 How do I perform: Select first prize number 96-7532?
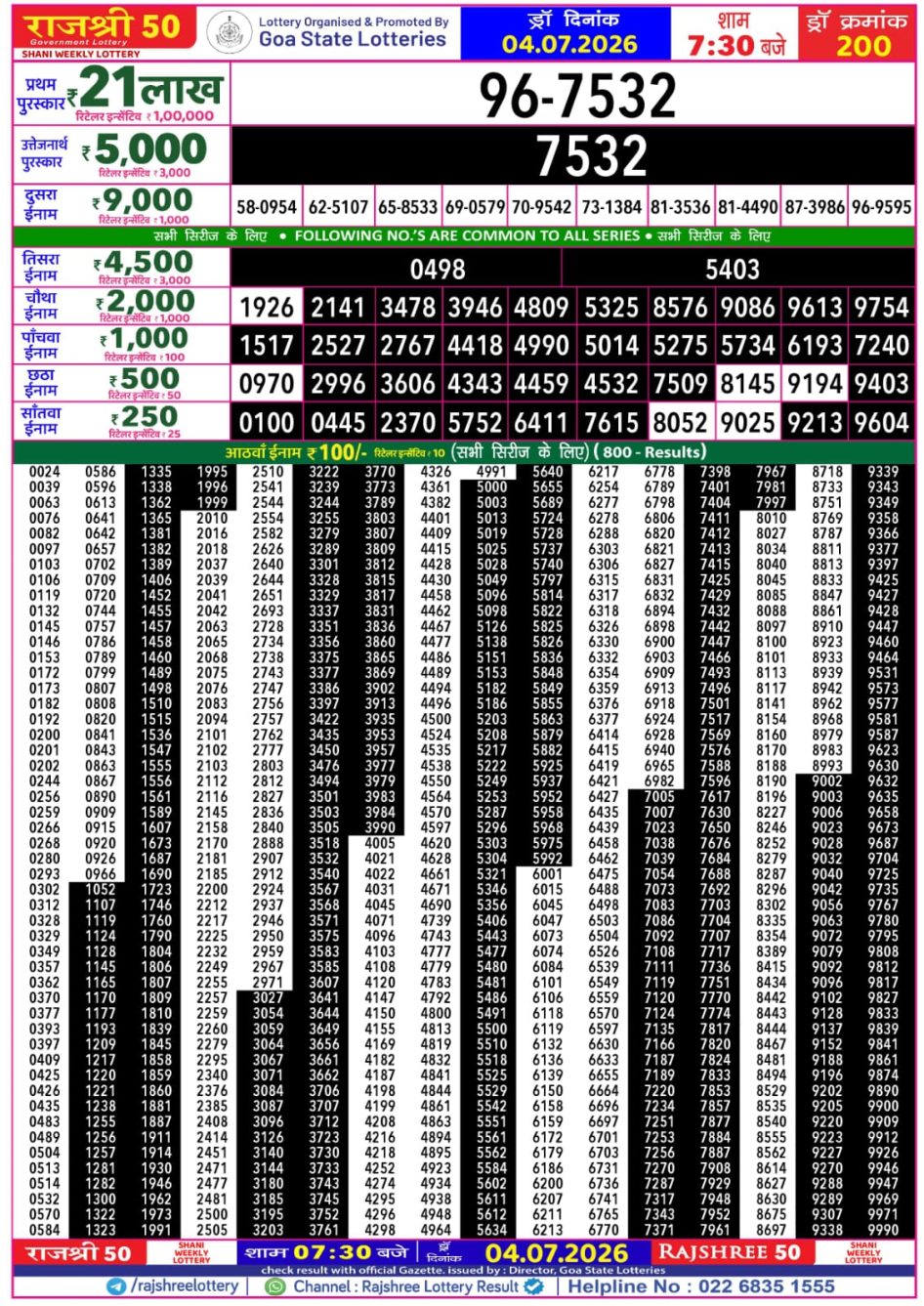(576, 96)
